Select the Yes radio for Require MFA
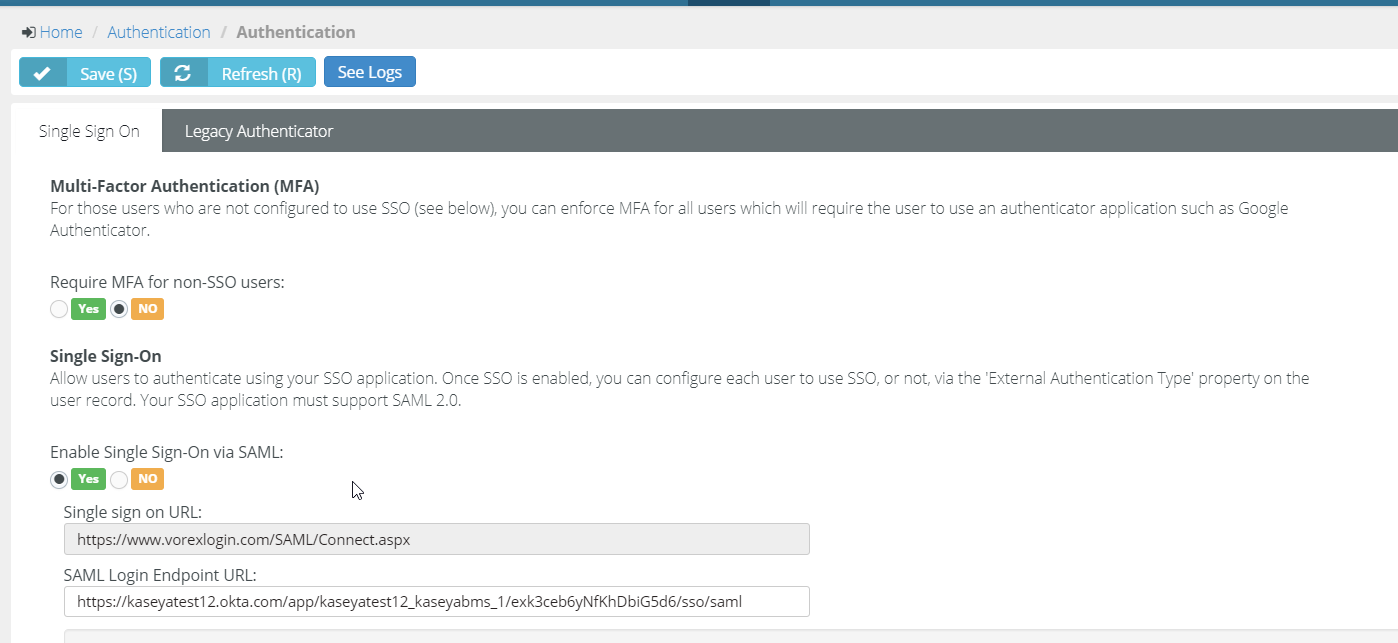 (x=59, y=309)
